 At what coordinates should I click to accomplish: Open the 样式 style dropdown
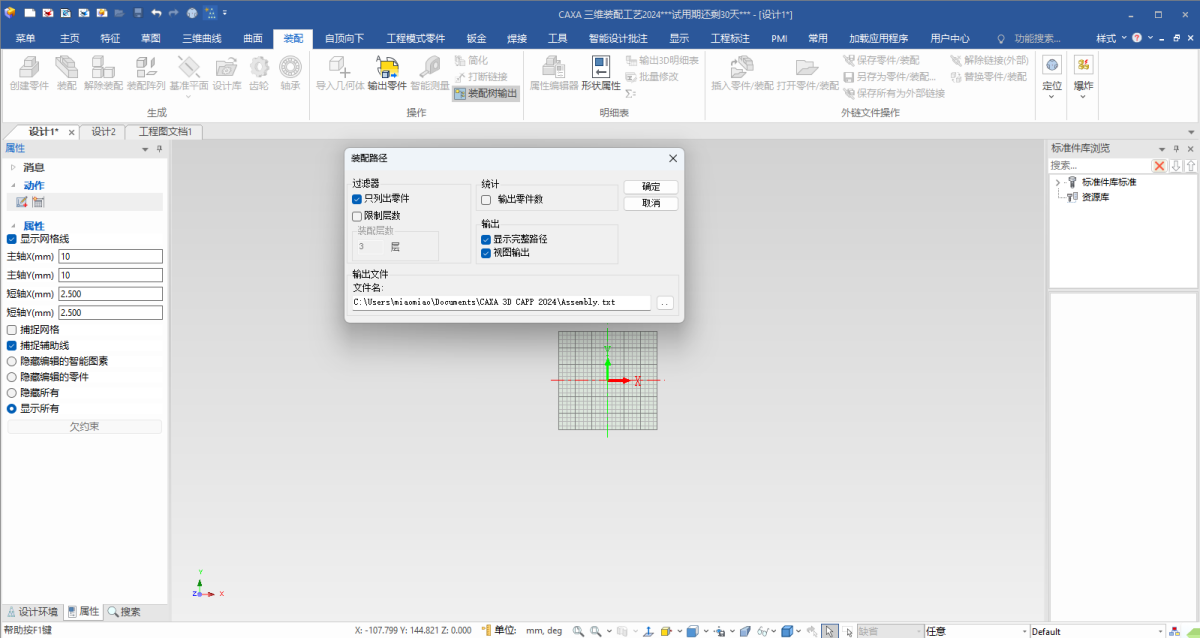point(1110,38)
